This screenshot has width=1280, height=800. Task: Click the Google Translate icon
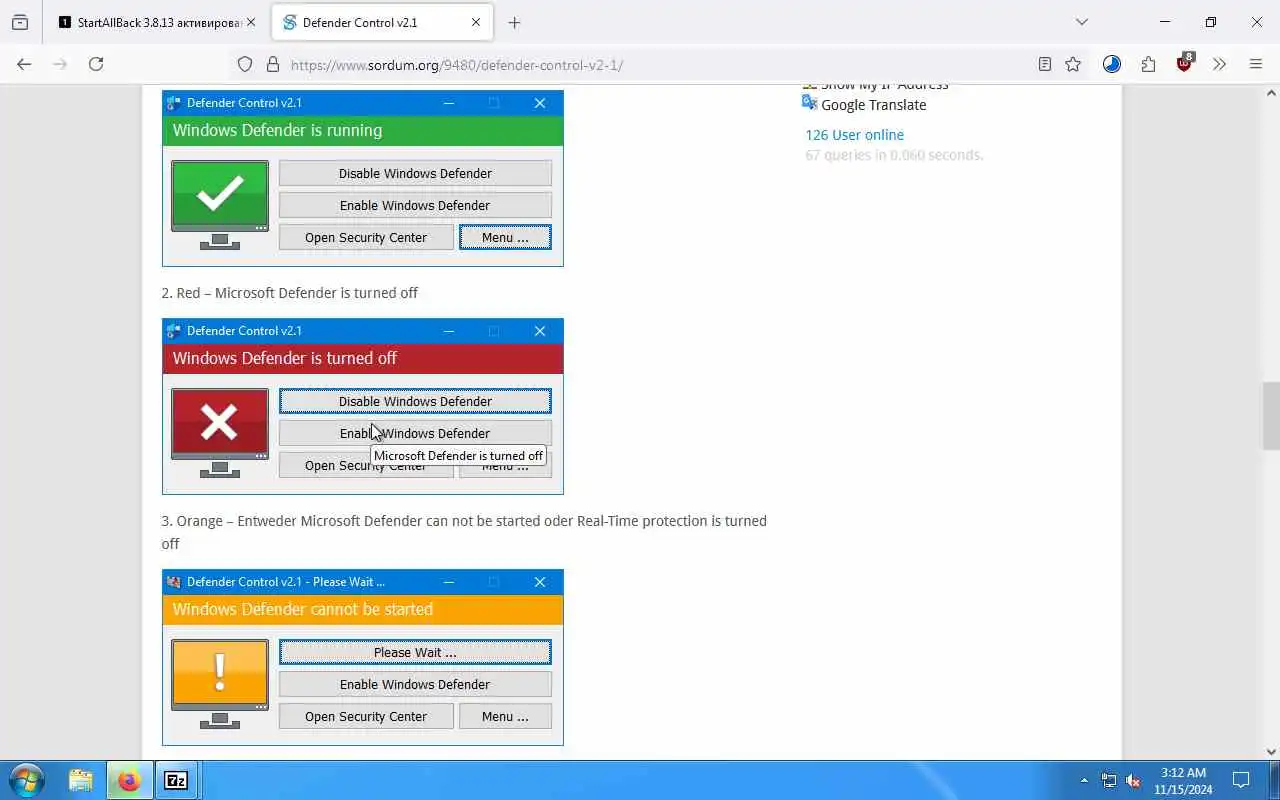click(810, 103)
